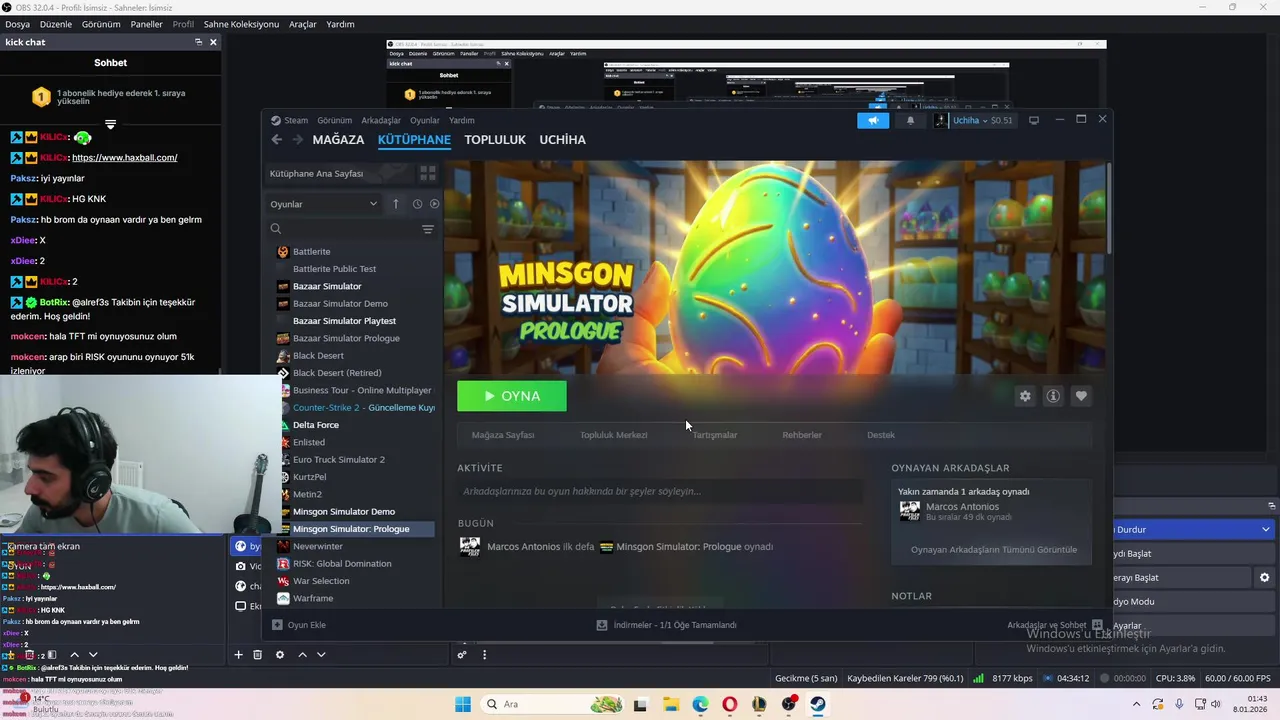Switch library to grid collections view
The width and height of the screenshot is (1280, 720).
(428, 173)
